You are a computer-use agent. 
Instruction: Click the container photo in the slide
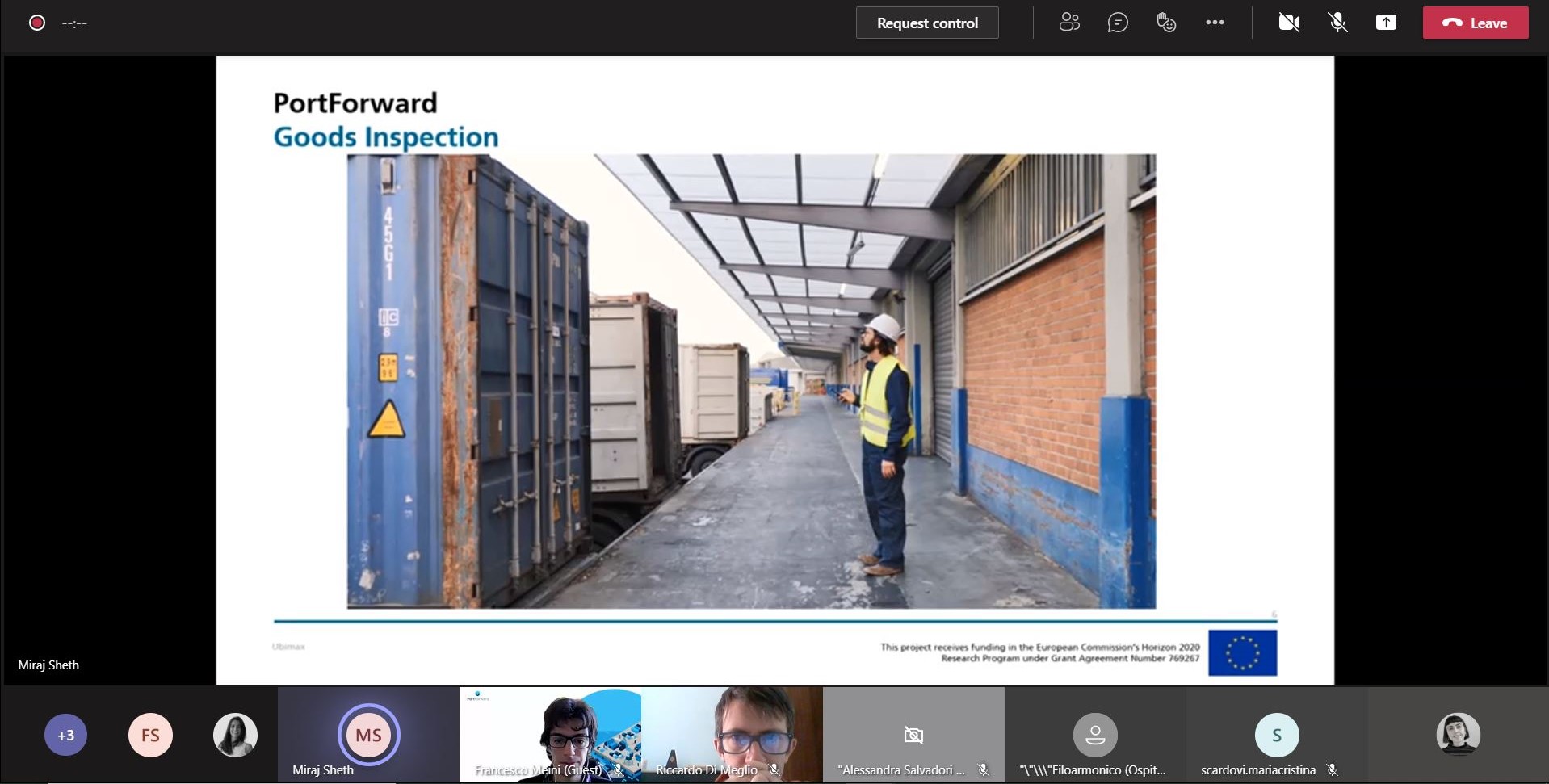[x=751, y=381]
